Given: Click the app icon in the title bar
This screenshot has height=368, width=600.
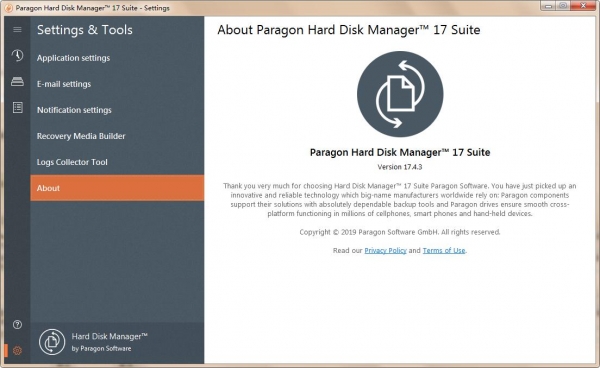Looking at the screenshot, I should coord(8,8).
